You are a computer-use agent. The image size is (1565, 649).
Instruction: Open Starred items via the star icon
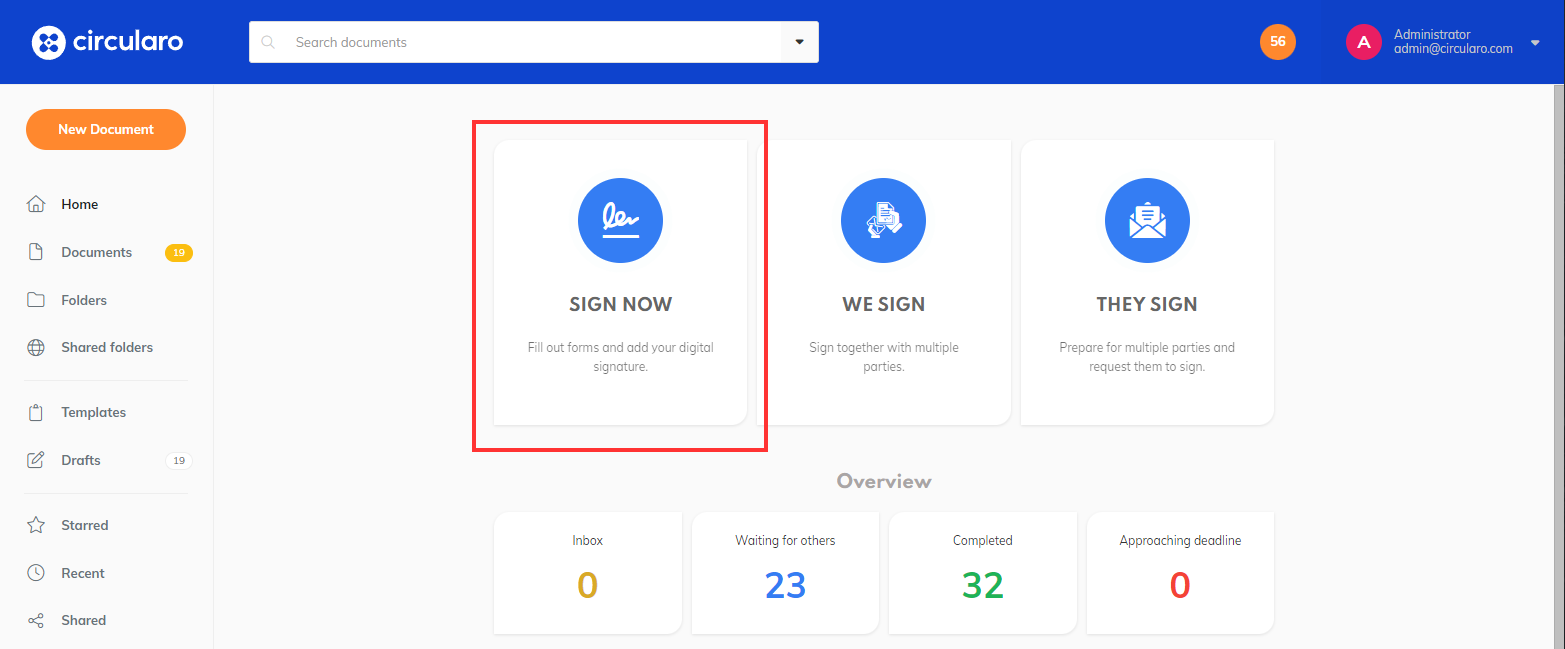click(36, 524)
